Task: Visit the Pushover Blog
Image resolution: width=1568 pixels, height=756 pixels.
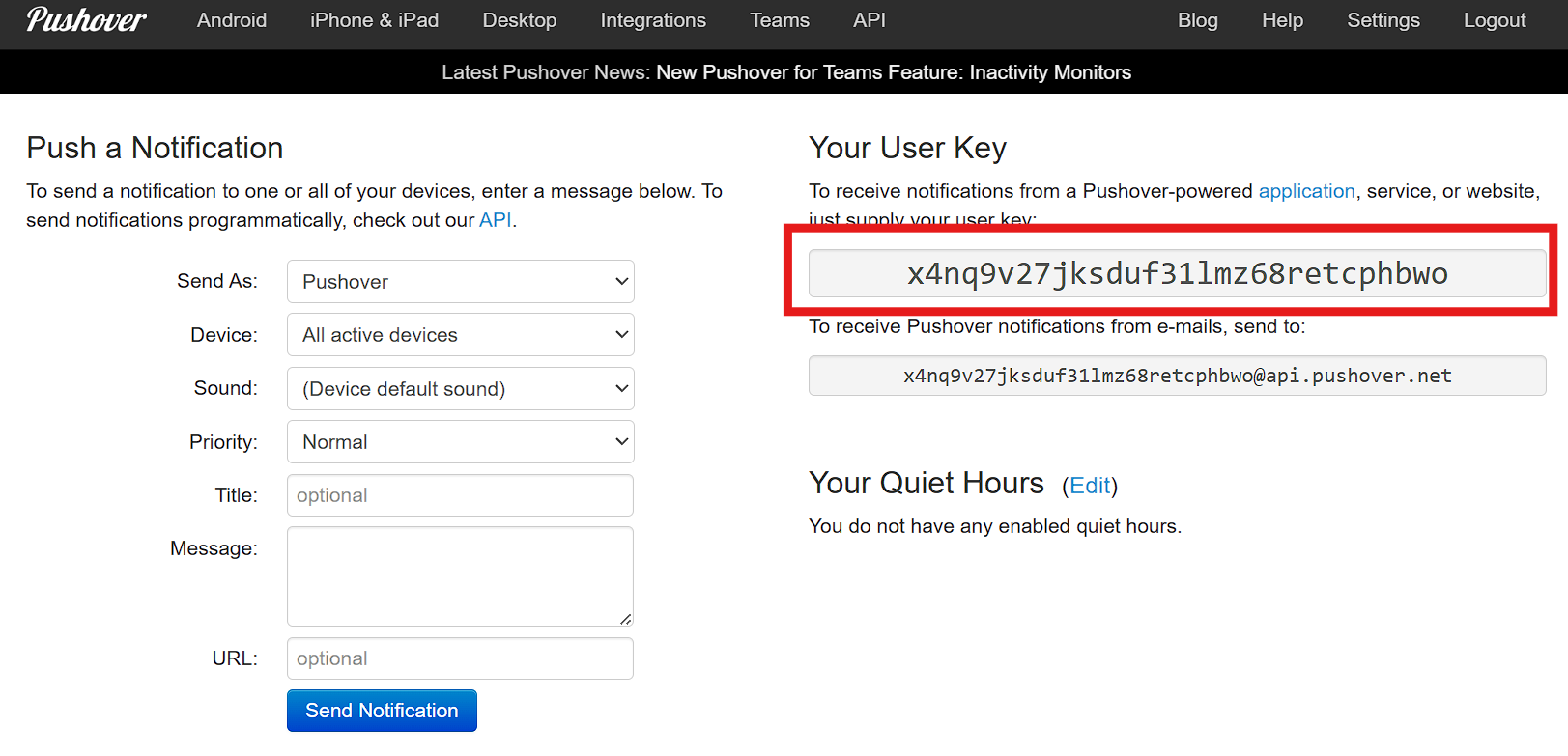Action: coord(1197,20)
